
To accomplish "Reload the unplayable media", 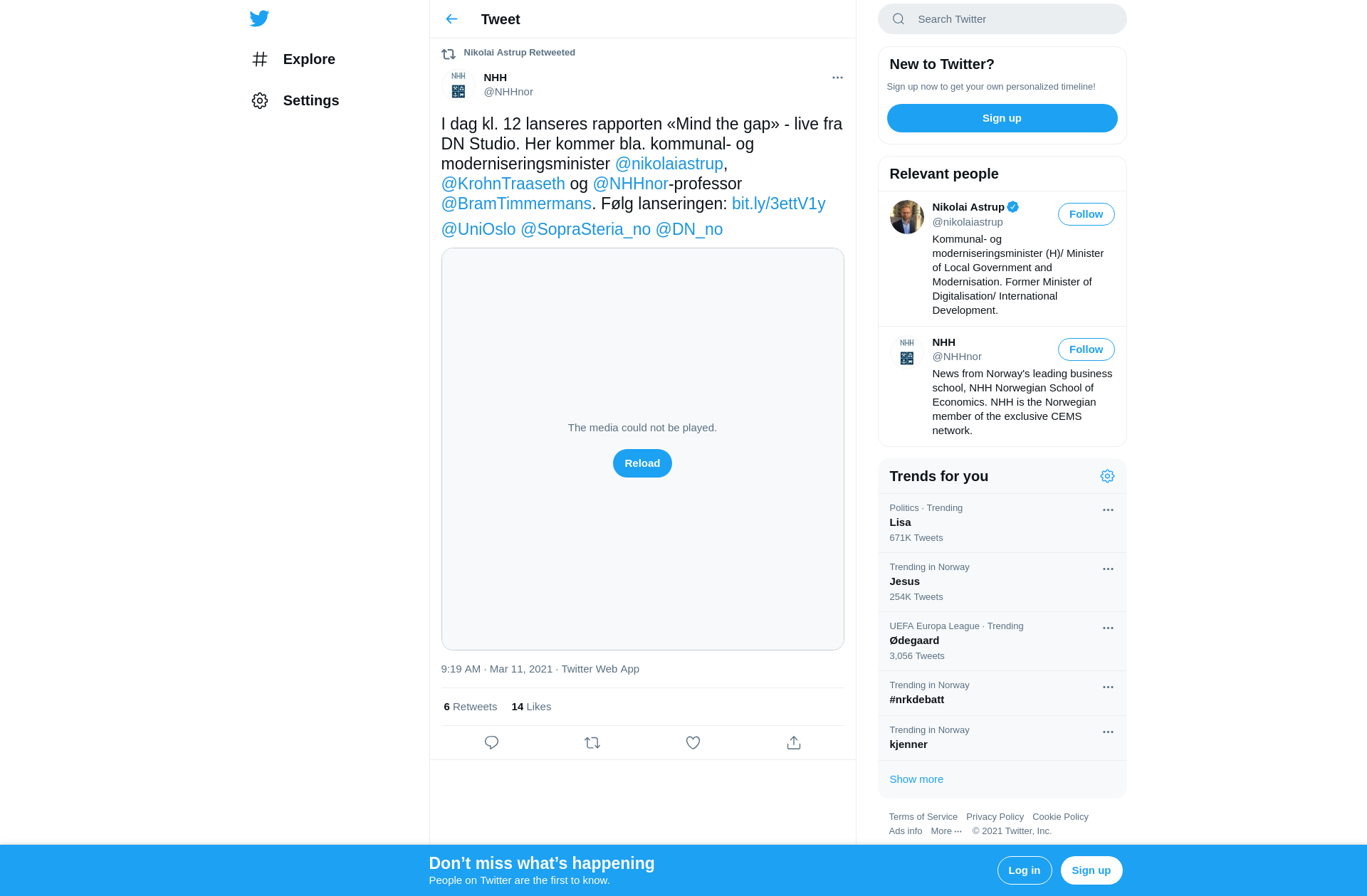I will tap(642, 463).
